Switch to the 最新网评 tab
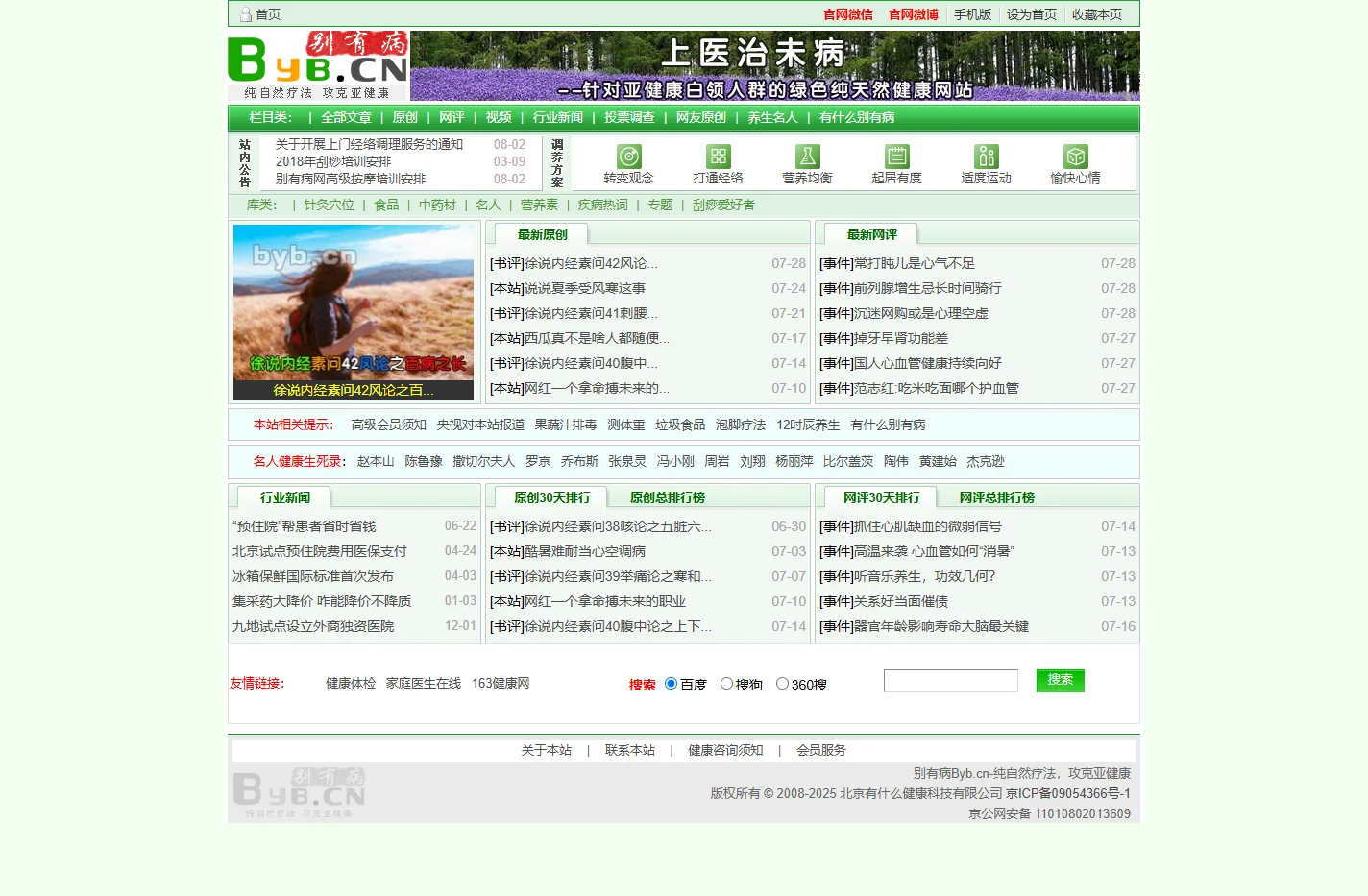The width and height of the screenshot is (1368, 896). [x=871, y=234]
